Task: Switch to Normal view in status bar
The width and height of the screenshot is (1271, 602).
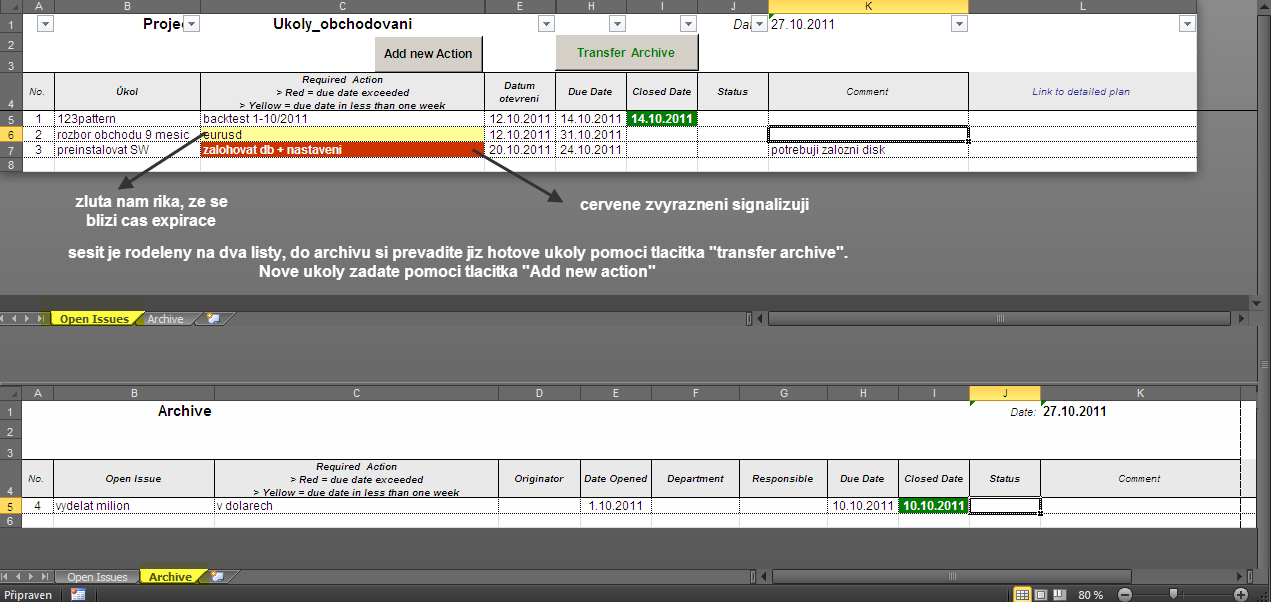Action: coord(1022,594)
